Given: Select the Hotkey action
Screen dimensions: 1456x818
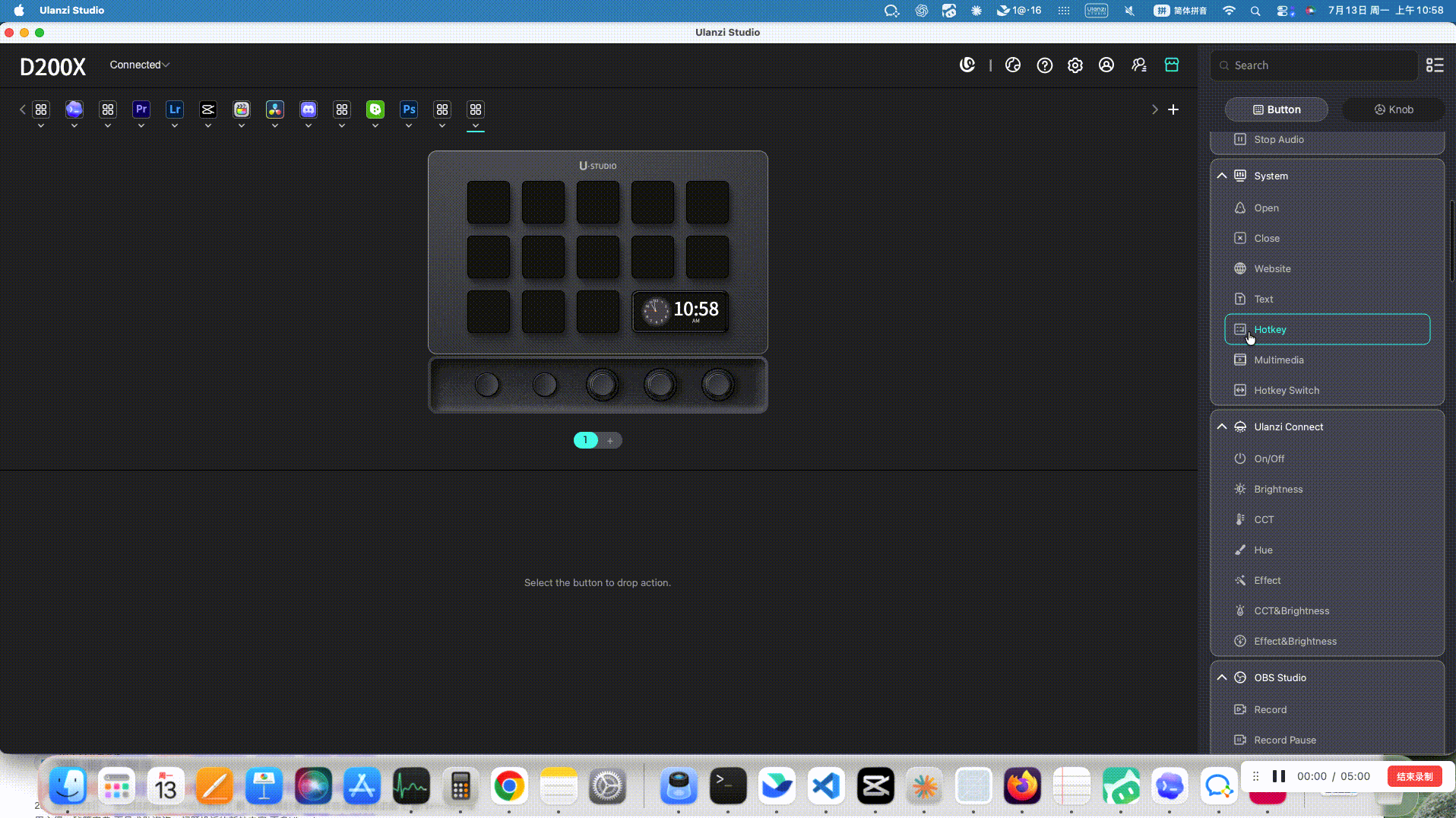Looking at the screenshot, I should [1327, 329].
